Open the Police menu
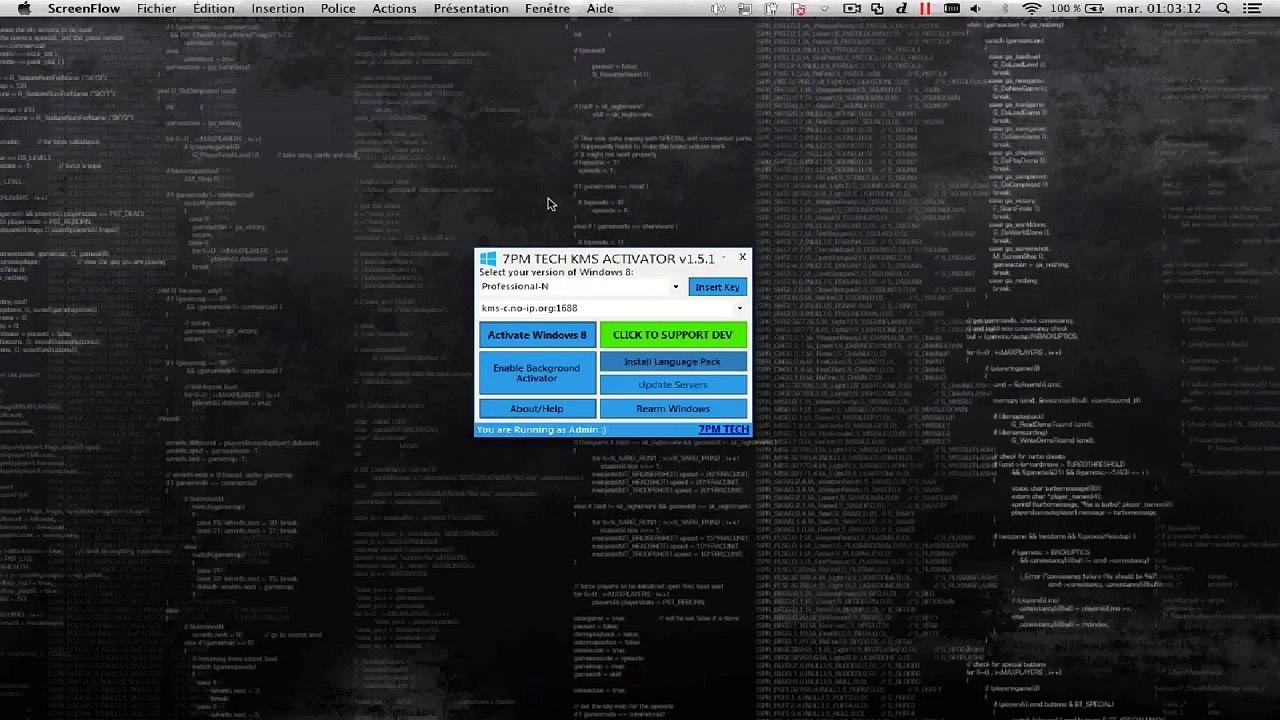This screenshot has height=720, width=1280. coord(338,9)
